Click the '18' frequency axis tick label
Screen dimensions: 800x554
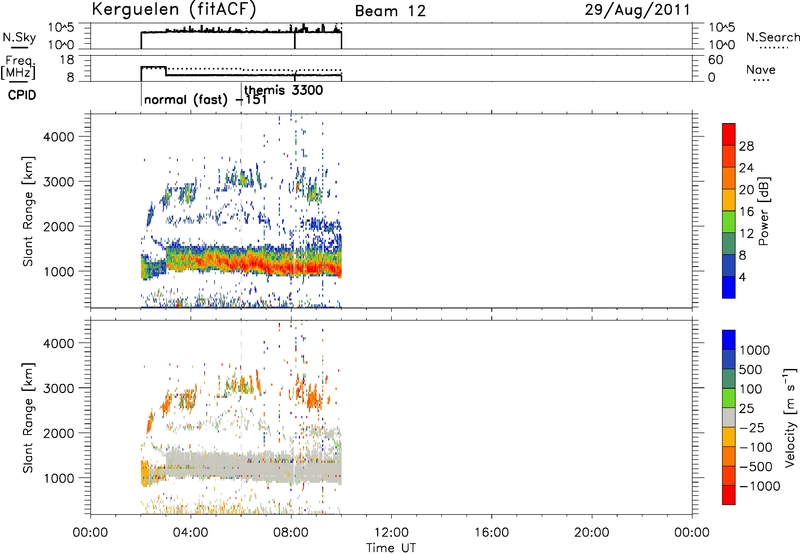(67, 59)
